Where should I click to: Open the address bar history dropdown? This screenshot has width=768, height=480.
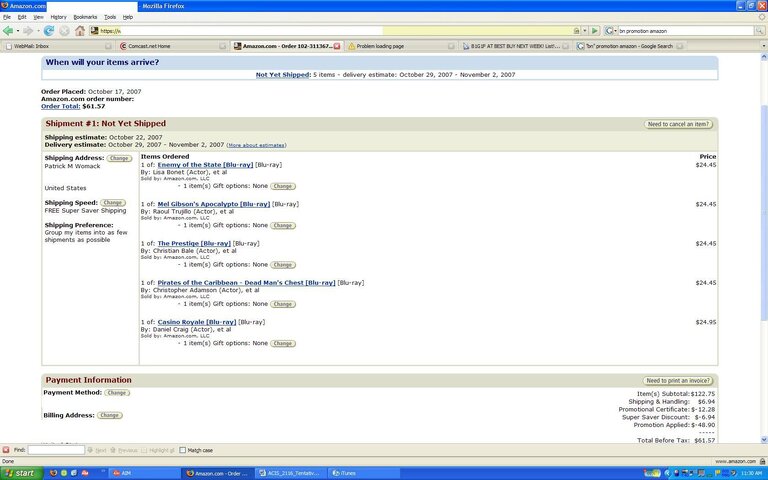[x=584, y=31]
